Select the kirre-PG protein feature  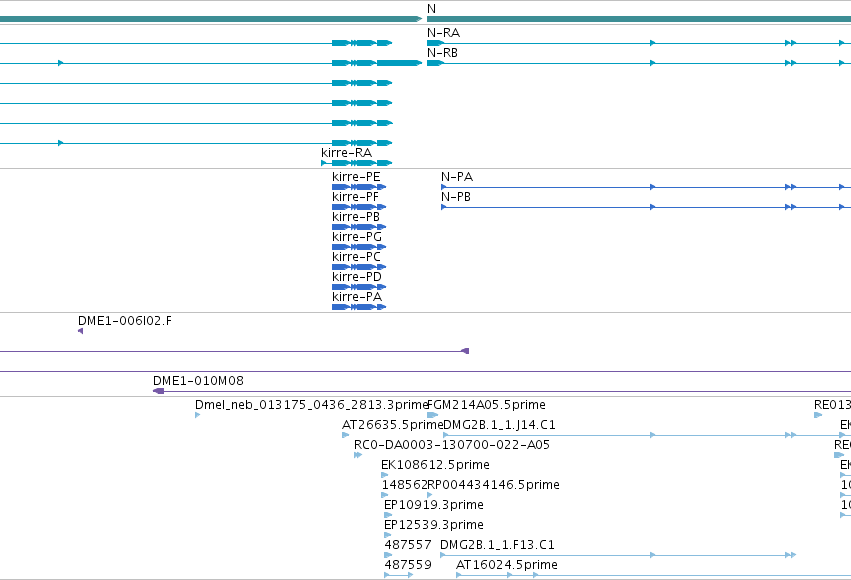click(x=359, y=247)
